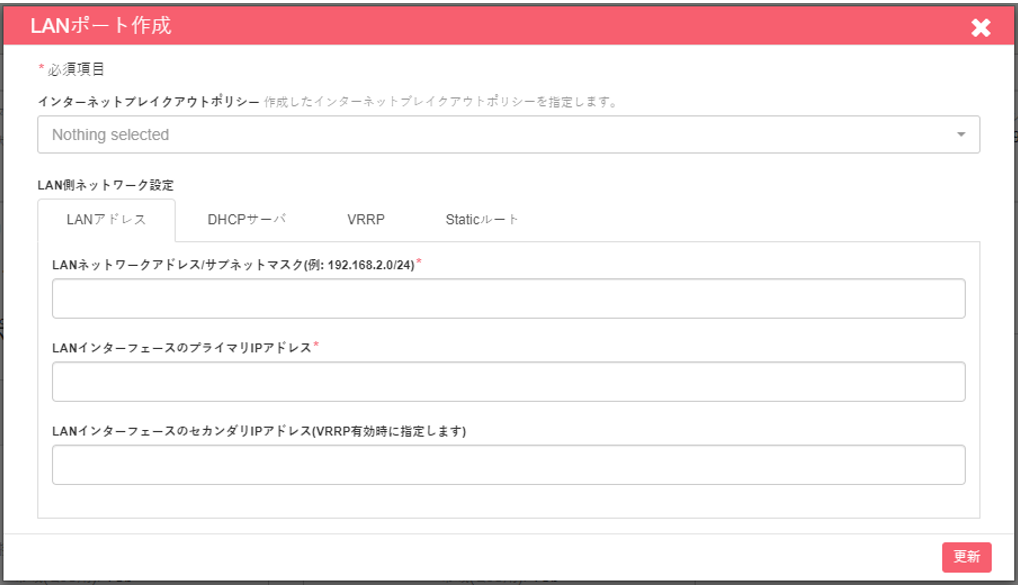The height and width of the screenshot is (586, 1018).
Task: Close the LANポート作成 dialog
Action: pyautogui.click(x=980, y=27)
